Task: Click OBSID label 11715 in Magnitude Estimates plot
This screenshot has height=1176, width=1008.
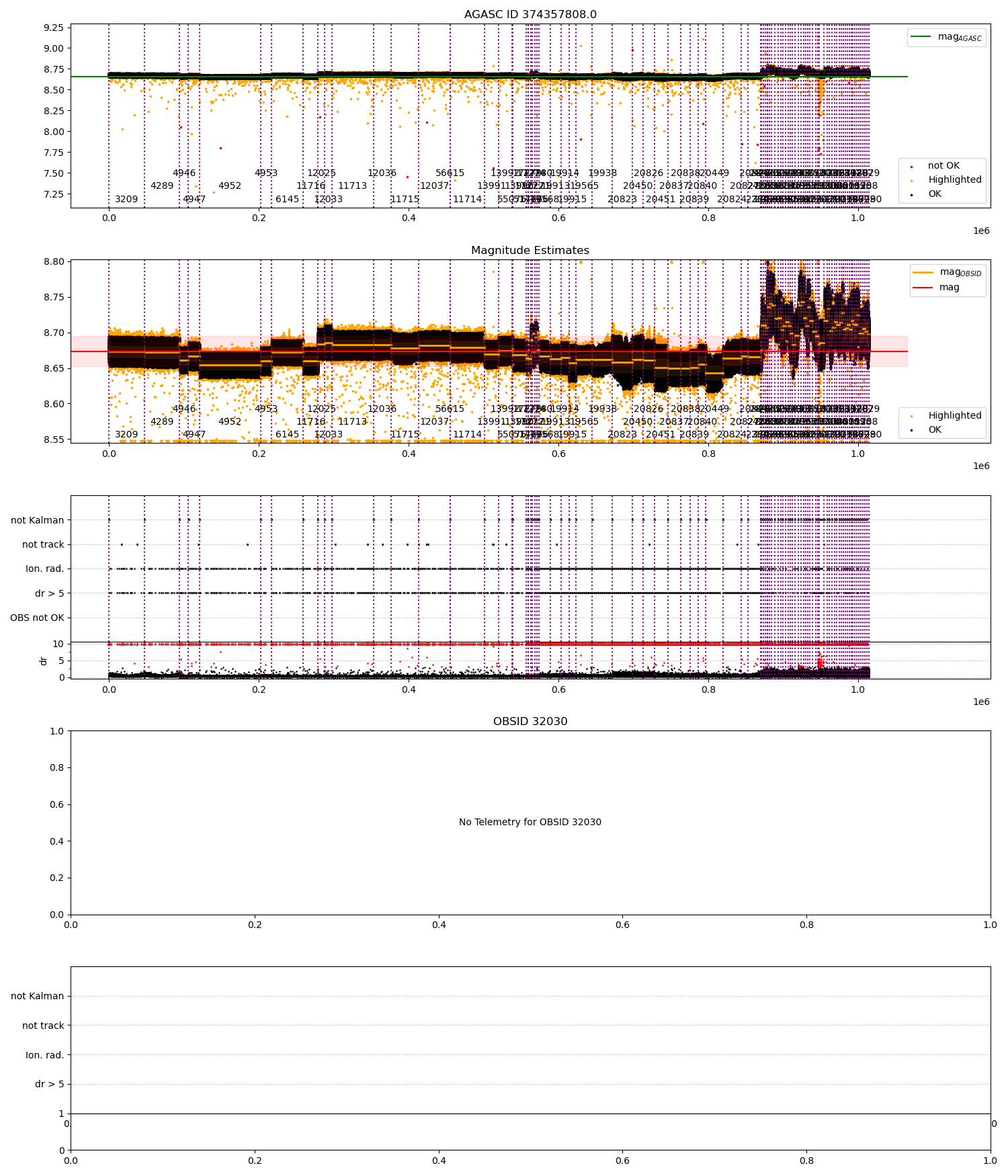Action: pyautogui.click(x=405, y=435)
